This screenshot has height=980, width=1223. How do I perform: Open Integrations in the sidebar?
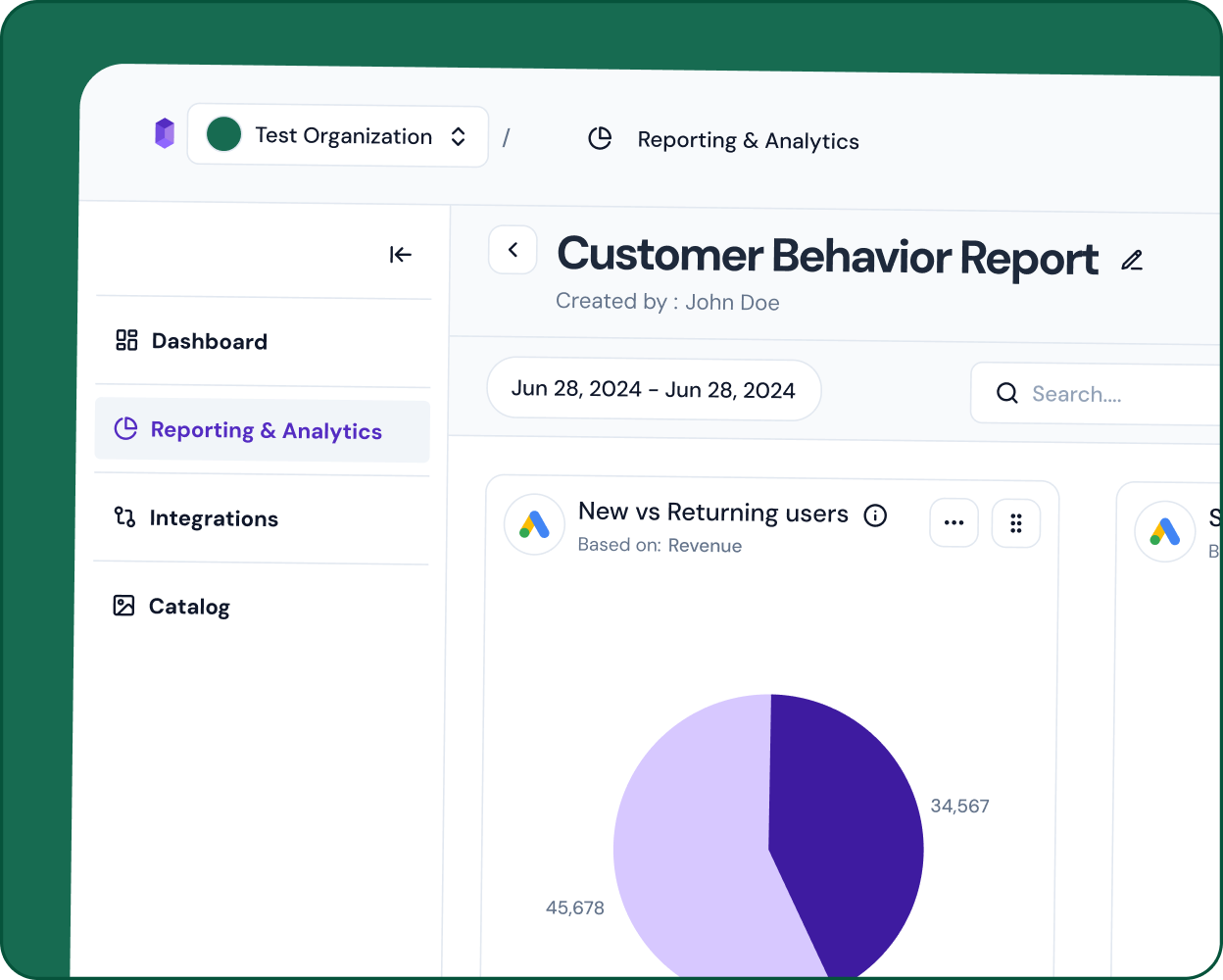pyautogui.click(x=262, y=518)
